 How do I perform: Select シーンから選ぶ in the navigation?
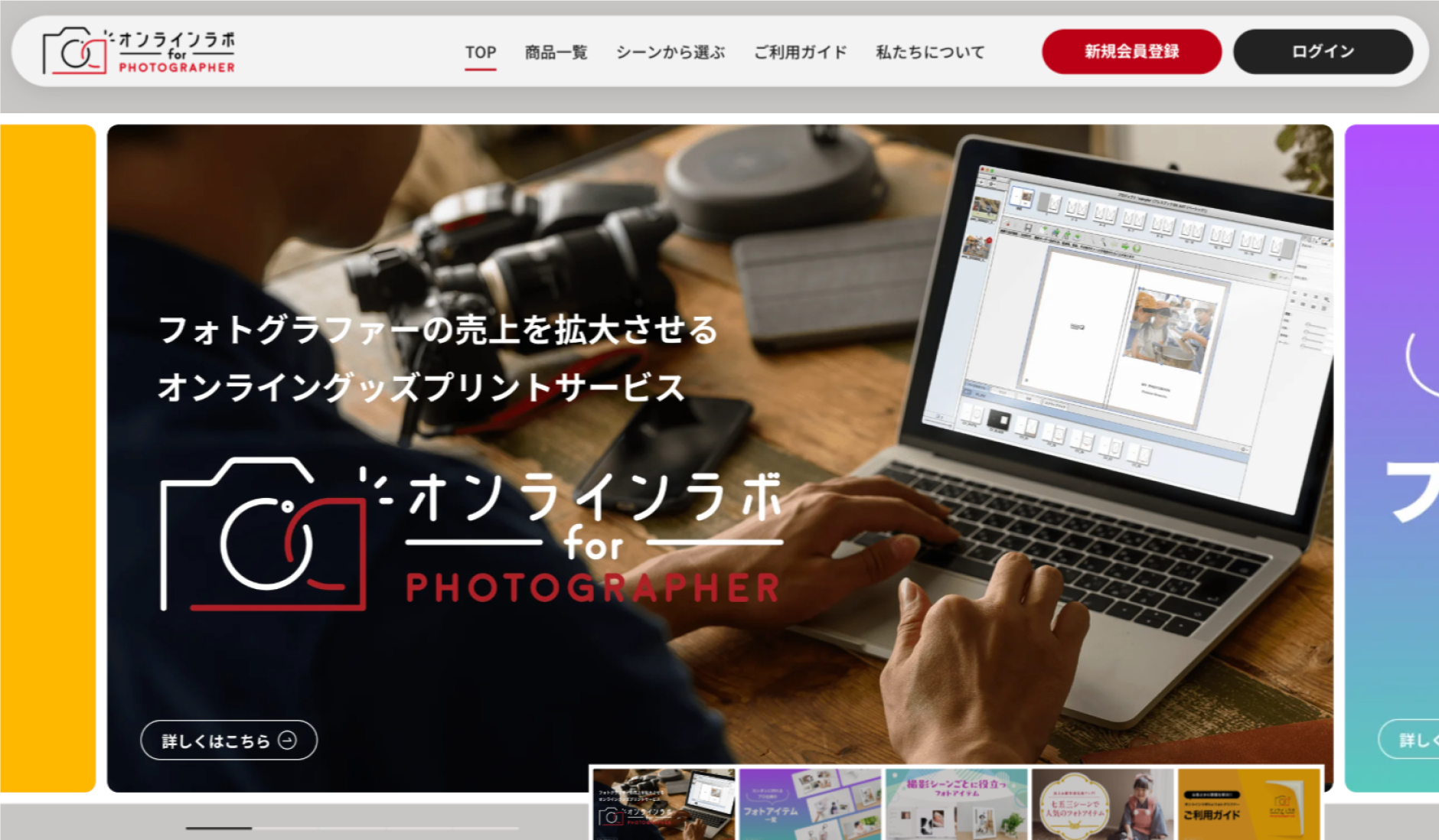click(670, 52)
